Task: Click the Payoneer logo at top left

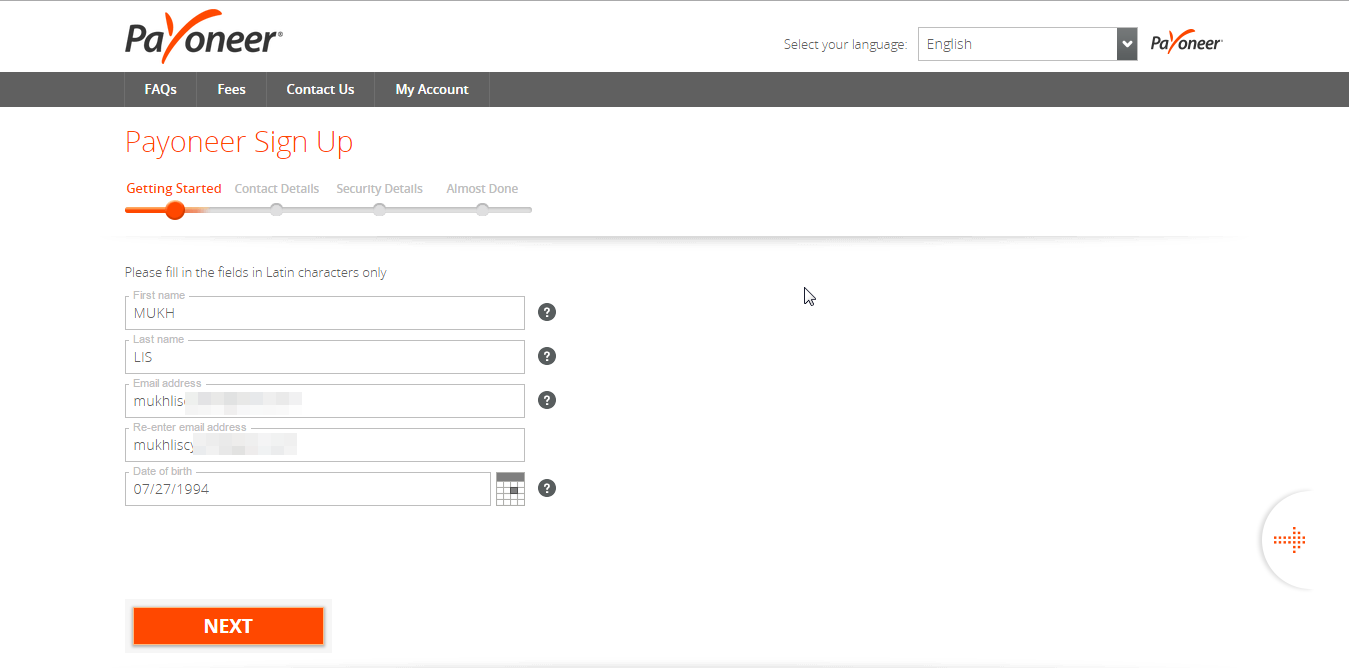Action: (x=204, y=38)
